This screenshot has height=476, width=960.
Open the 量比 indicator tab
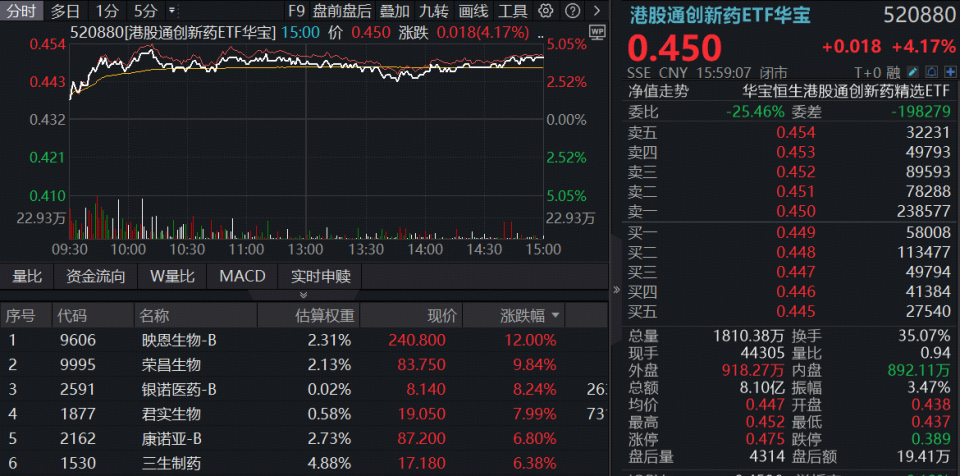[27, 276]
